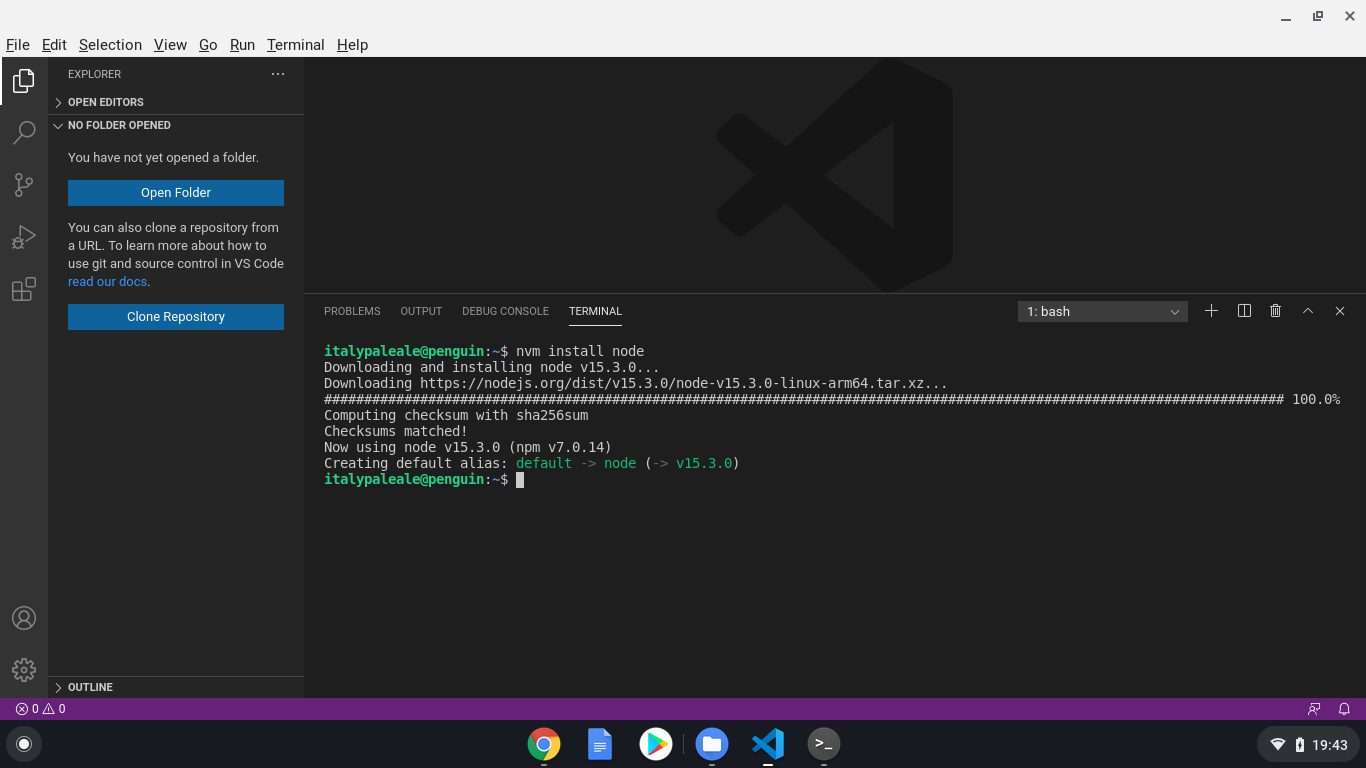Switch to the Debug Console tab
The height and width of the screenshot is (768, 1366).
[x=505, y=311]
